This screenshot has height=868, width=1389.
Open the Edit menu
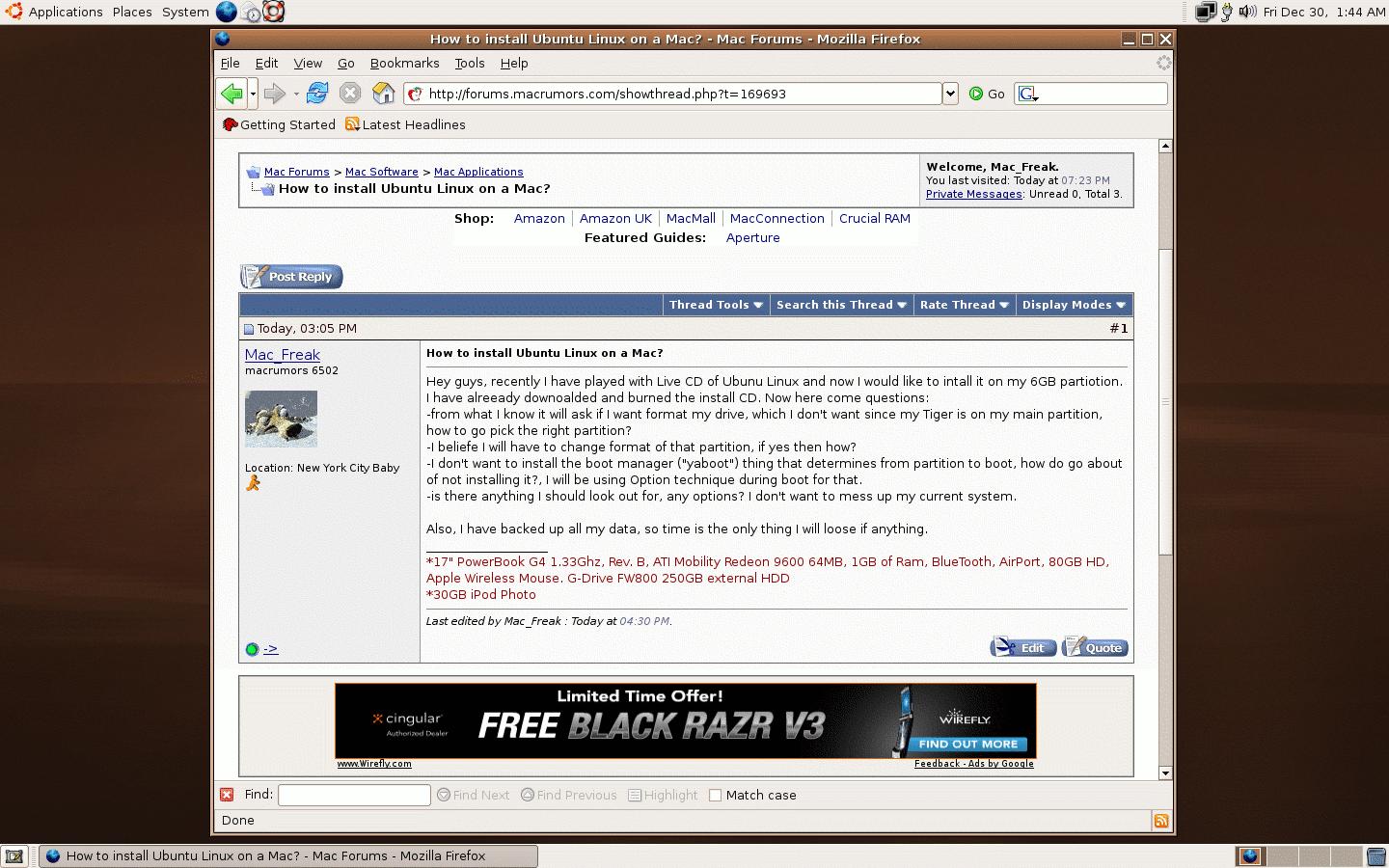[266, 63]
